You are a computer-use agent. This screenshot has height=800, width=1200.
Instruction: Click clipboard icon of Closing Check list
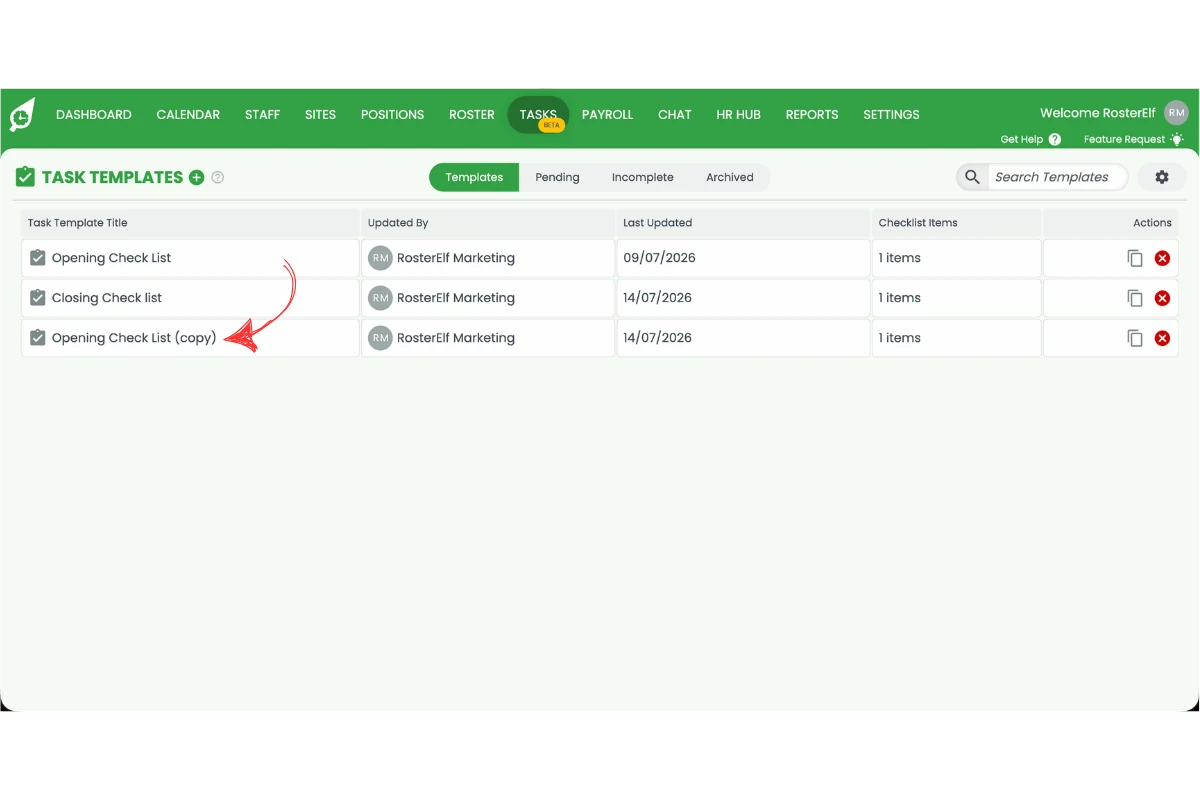point(38,298)
